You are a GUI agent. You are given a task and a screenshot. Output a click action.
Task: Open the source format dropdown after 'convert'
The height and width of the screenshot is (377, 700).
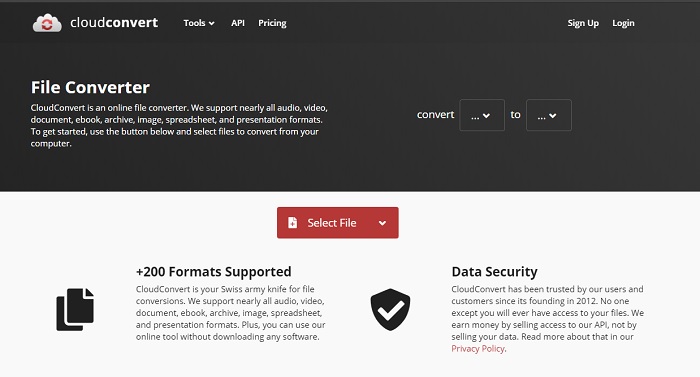pyautogui.click(x=482, y=115)
